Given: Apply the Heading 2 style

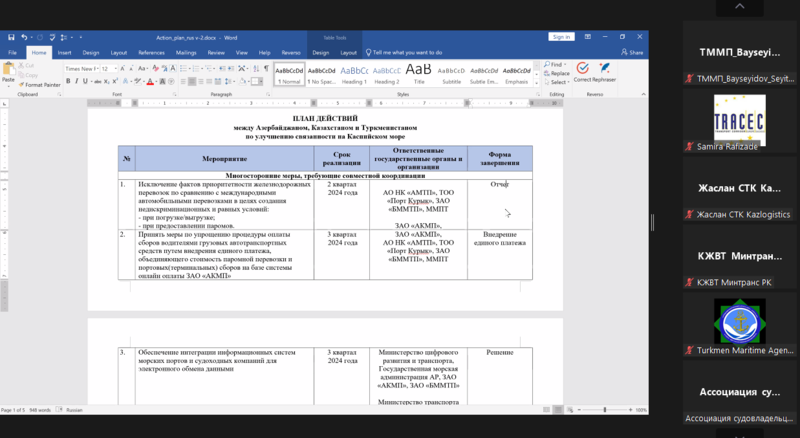Looking at the screenshot, I should point(387,74).
